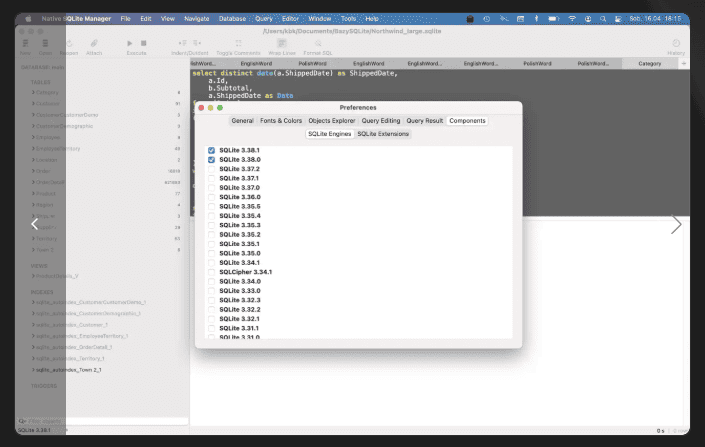Select the Components preferences tab
Image resolution: width=705 pixels, height=447 pixels.
pos(467,121)
